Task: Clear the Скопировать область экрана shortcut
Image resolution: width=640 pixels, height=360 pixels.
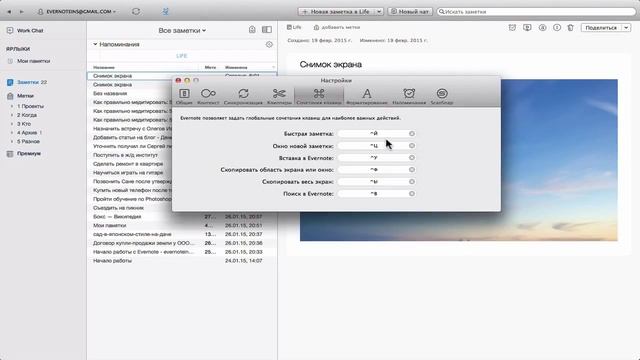Action: point(412,169)
